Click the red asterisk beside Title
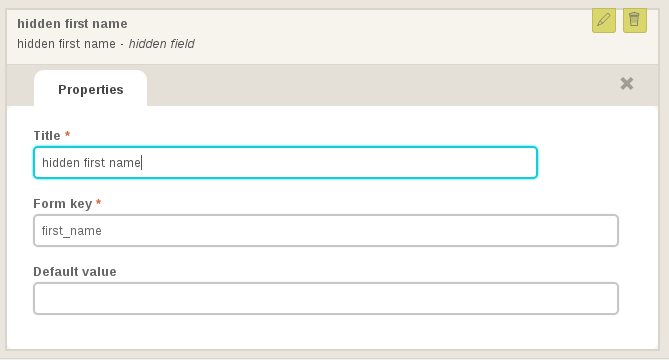The width and height of the screenshot is (669, 360). tap(67, 135)
